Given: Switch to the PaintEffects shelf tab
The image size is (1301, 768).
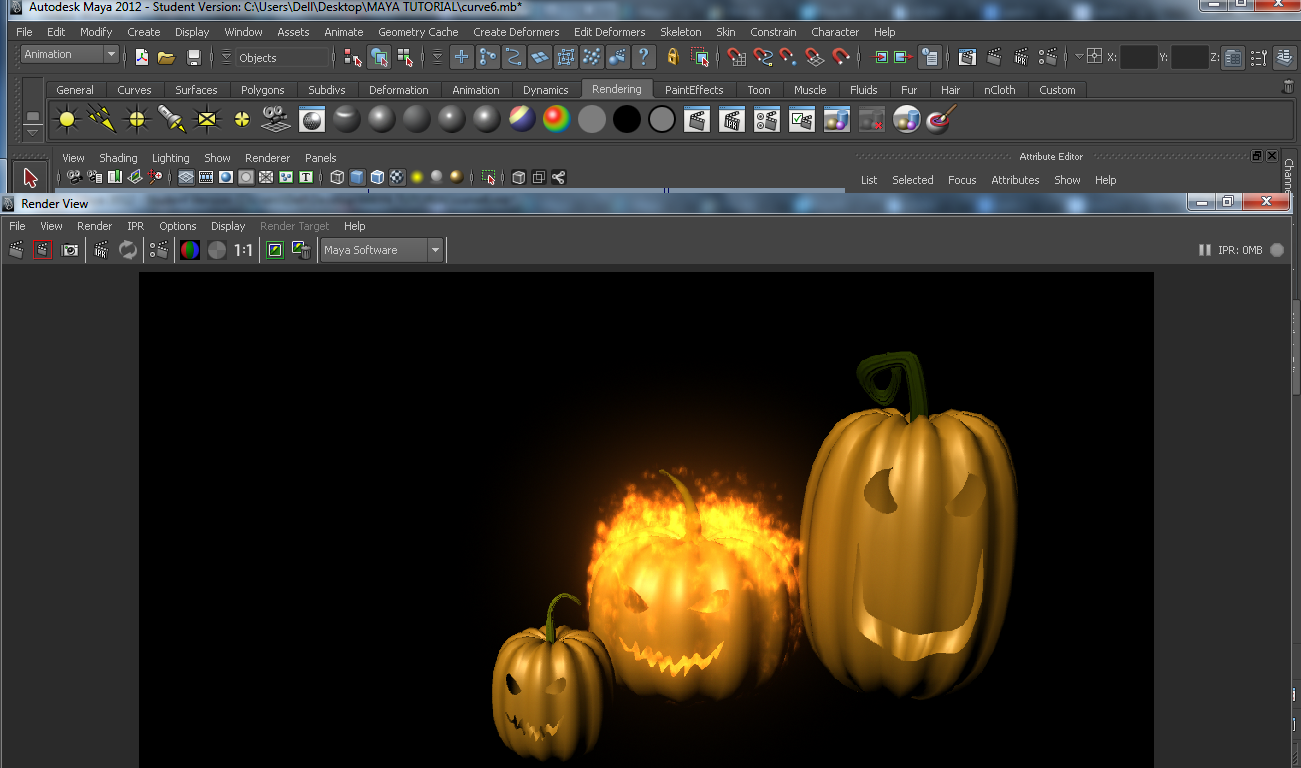Looking at the screenshot, I should 694,90.
